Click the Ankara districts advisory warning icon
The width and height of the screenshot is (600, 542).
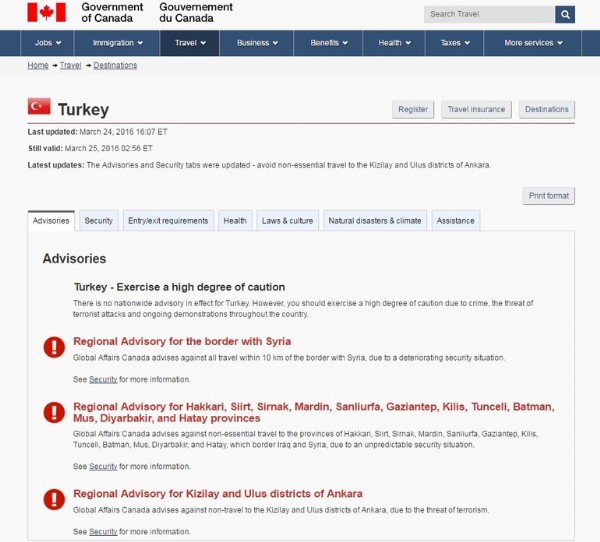(53, 499)
